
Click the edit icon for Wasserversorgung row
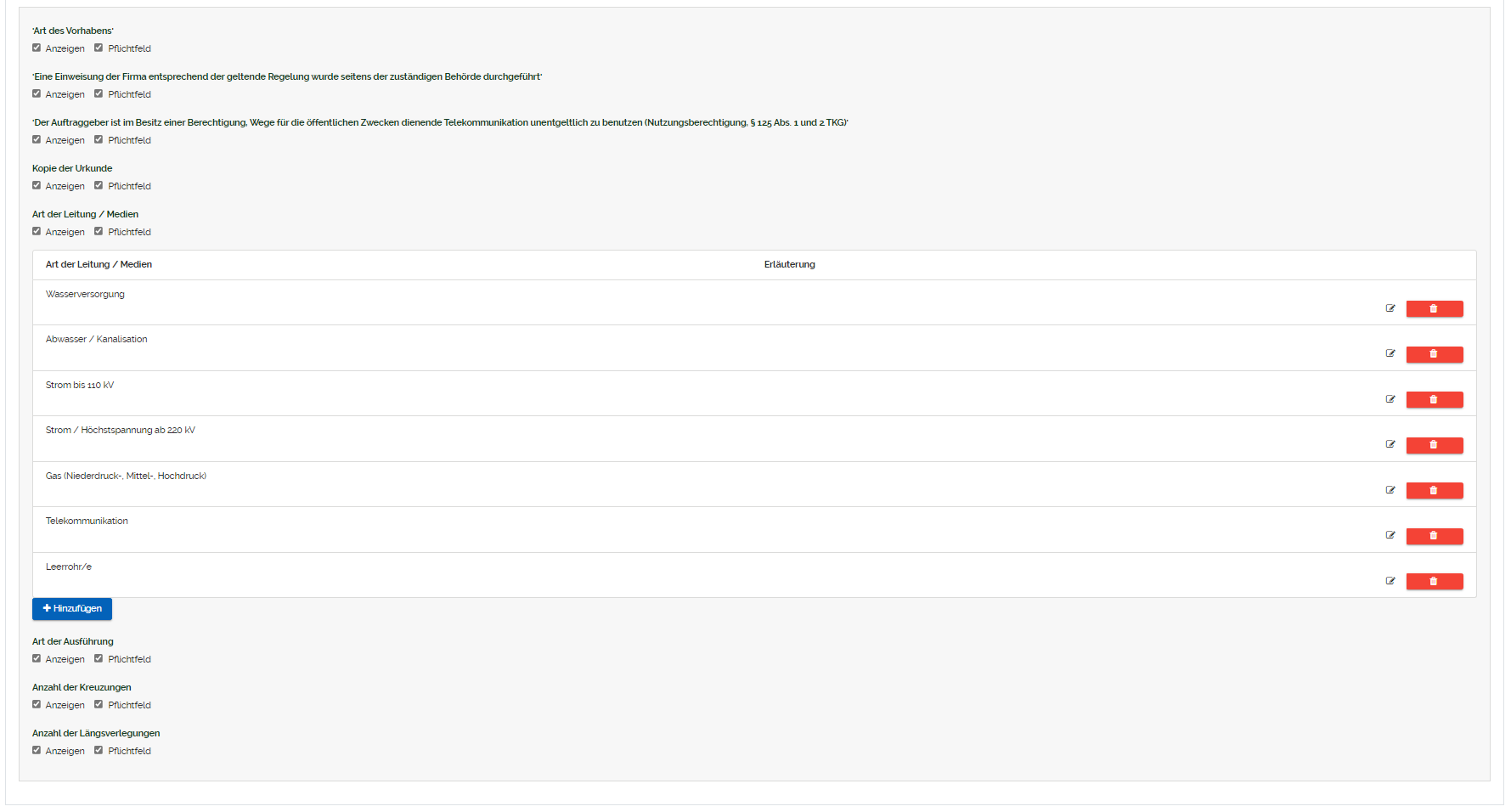point(1390,308)
